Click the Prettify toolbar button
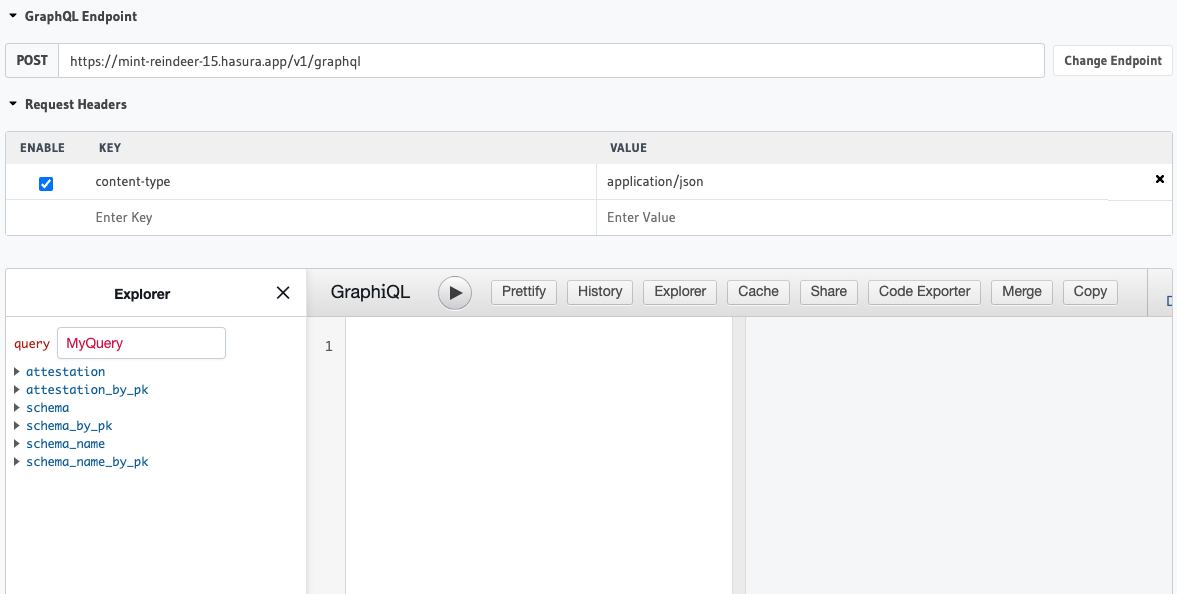This screenshot has width=1177, height=594. pyautogui.click(x=524, y=292)
